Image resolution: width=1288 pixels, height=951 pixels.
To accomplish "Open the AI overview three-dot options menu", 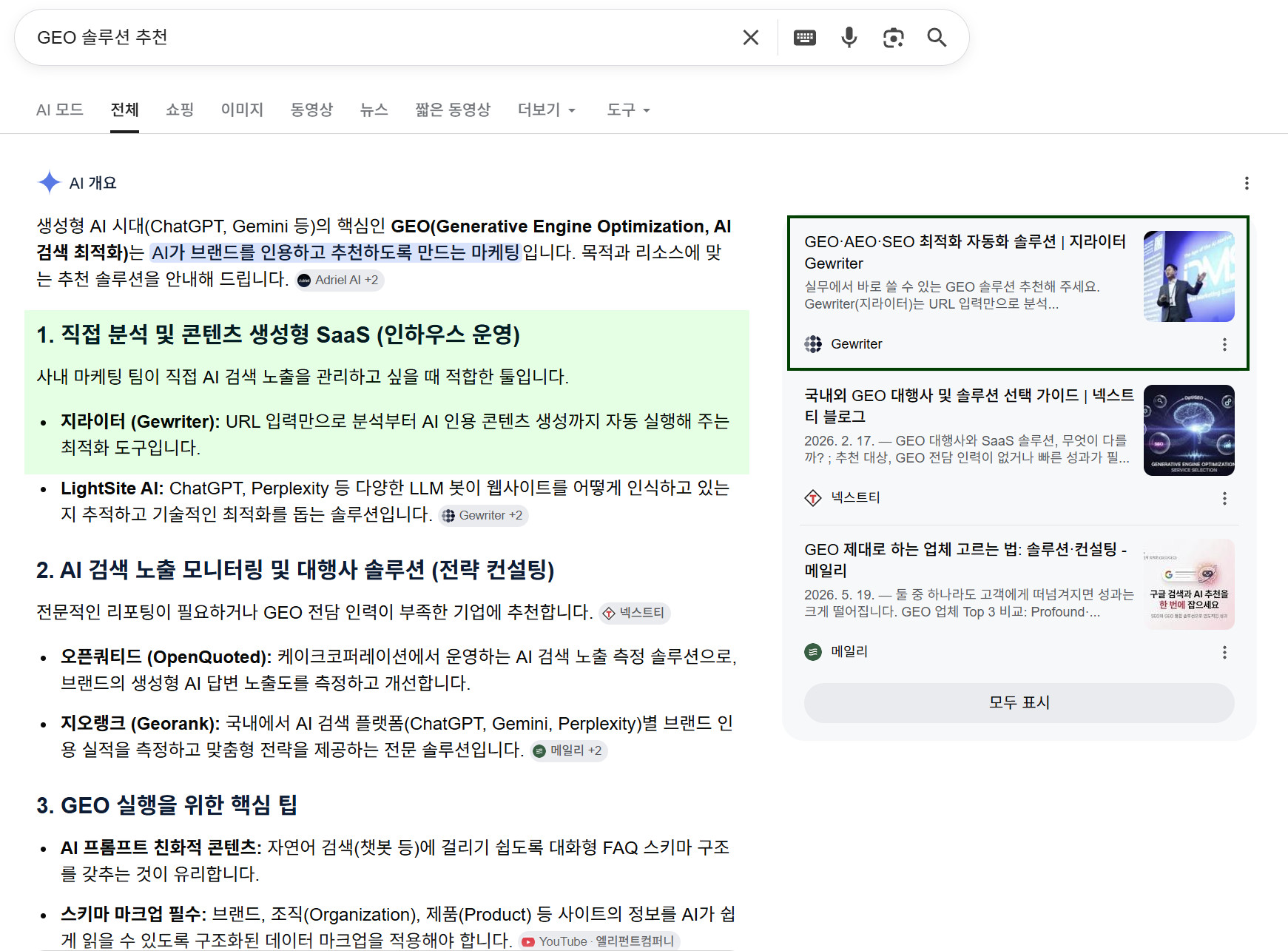I will (1247, 183).
